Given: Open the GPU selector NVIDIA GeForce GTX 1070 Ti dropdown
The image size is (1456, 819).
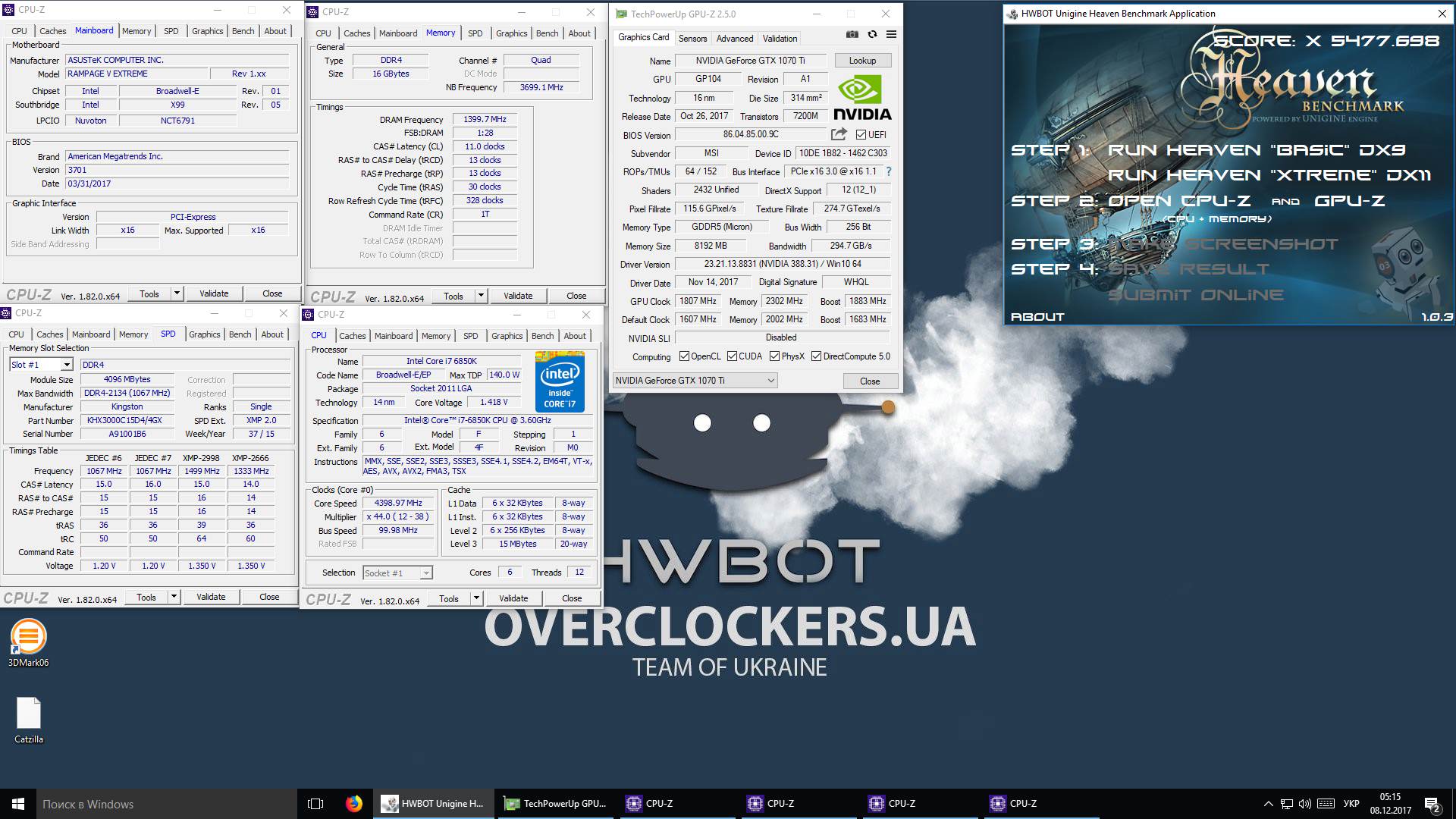Looking at the screenshot, I should tap(695, 381).
